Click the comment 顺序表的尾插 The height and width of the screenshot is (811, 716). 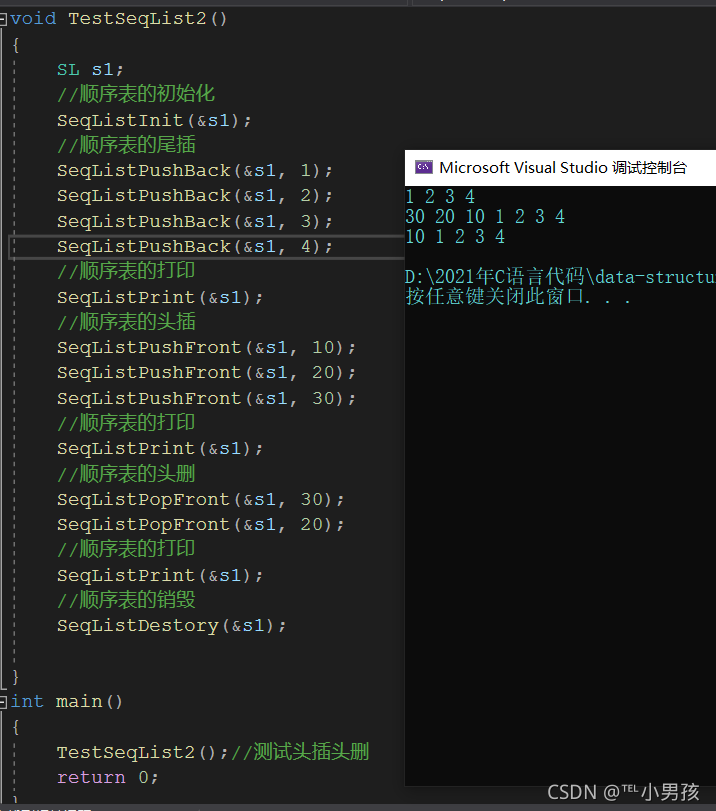[126, 145]
